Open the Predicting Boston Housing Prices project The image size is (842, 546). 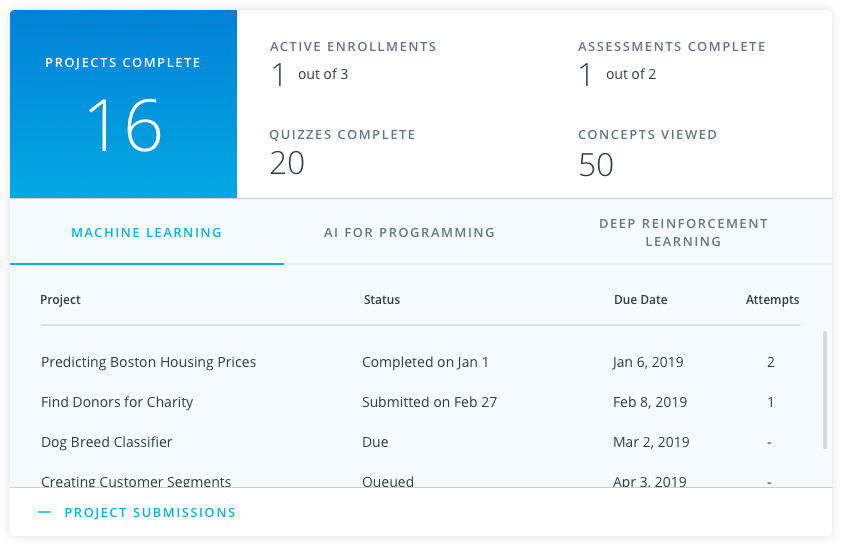[x=149, y=362]
